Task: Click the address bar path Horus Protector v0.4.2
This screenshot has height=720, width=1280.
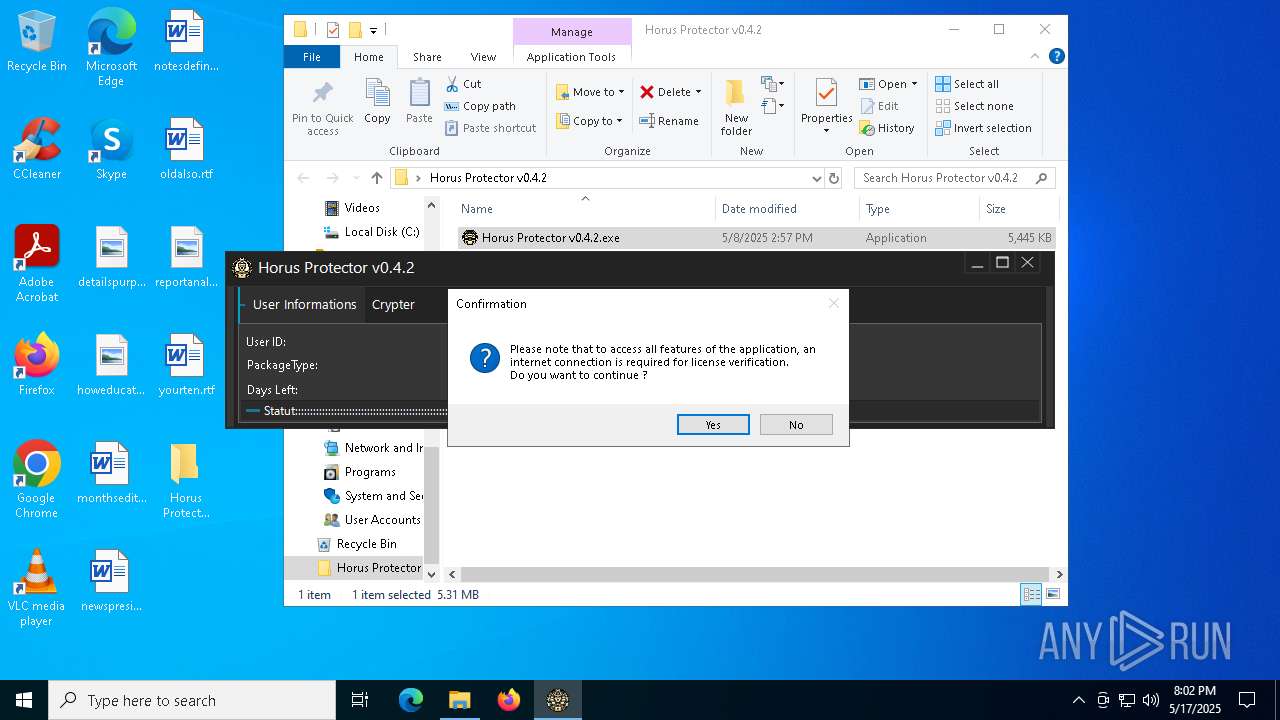Action: pos(488,178)
